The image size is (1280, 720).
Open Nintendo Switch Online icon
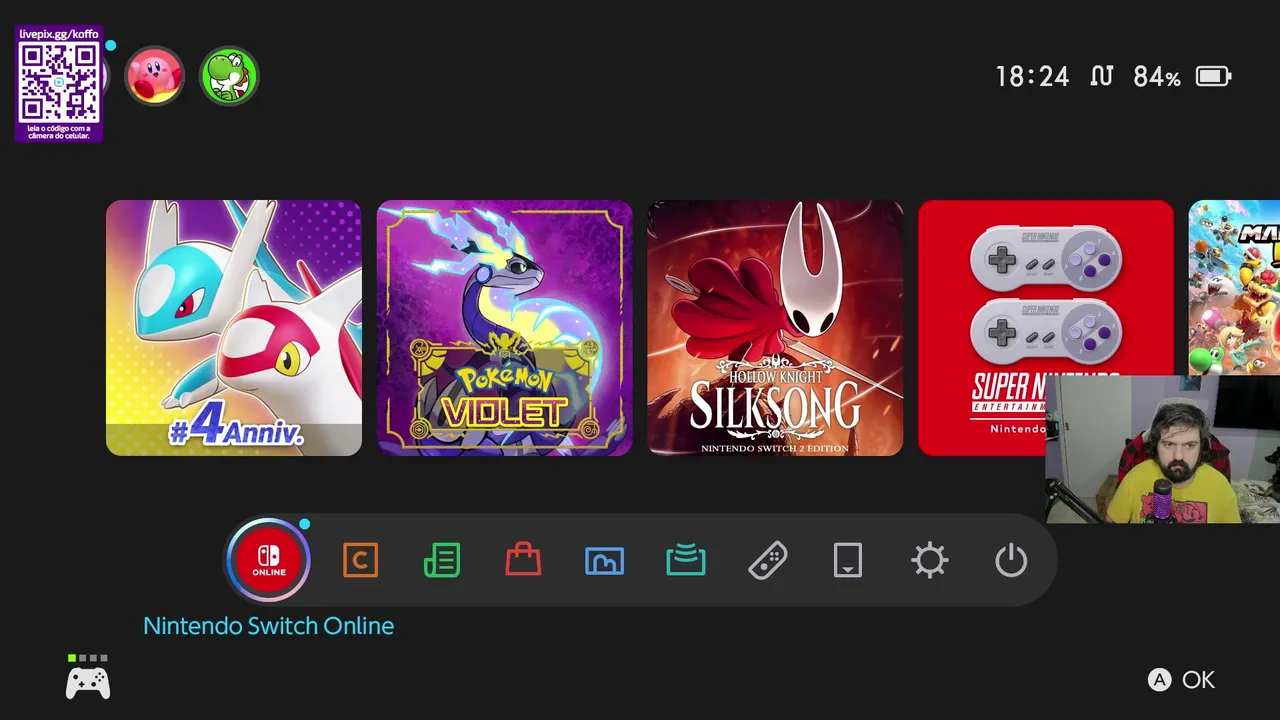pos(268,560)
